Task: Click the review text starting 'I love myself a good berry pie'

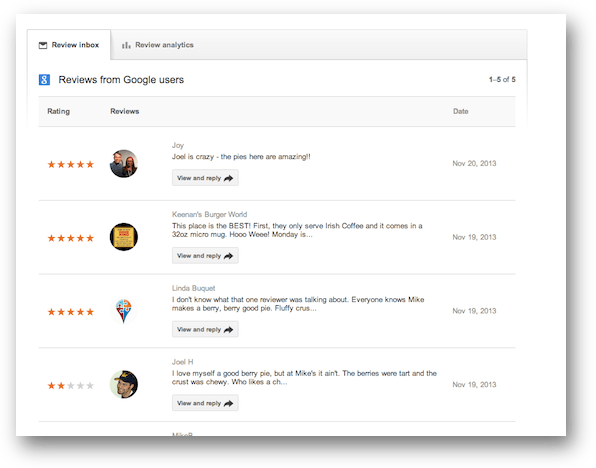Action: pyautogui.click(x=304, y=378)
